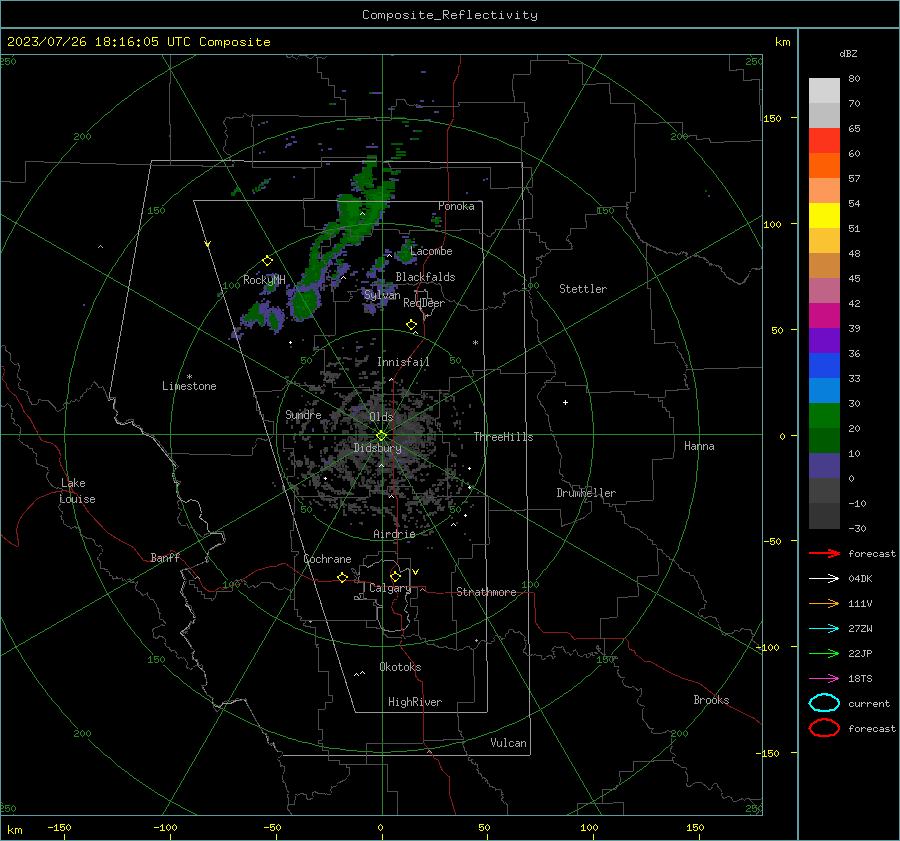Screen dimensions: 900x841
Task: Click the 'Hanna' city label
Action: pyautogui.click(x=699, y=446)
